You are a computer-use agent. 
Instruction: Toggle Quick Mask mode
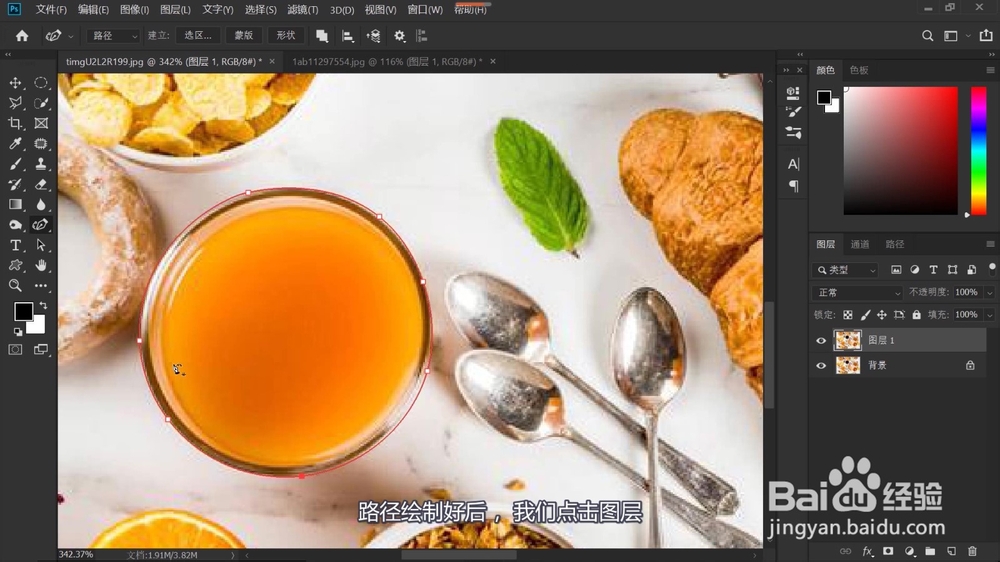(15, 350)
